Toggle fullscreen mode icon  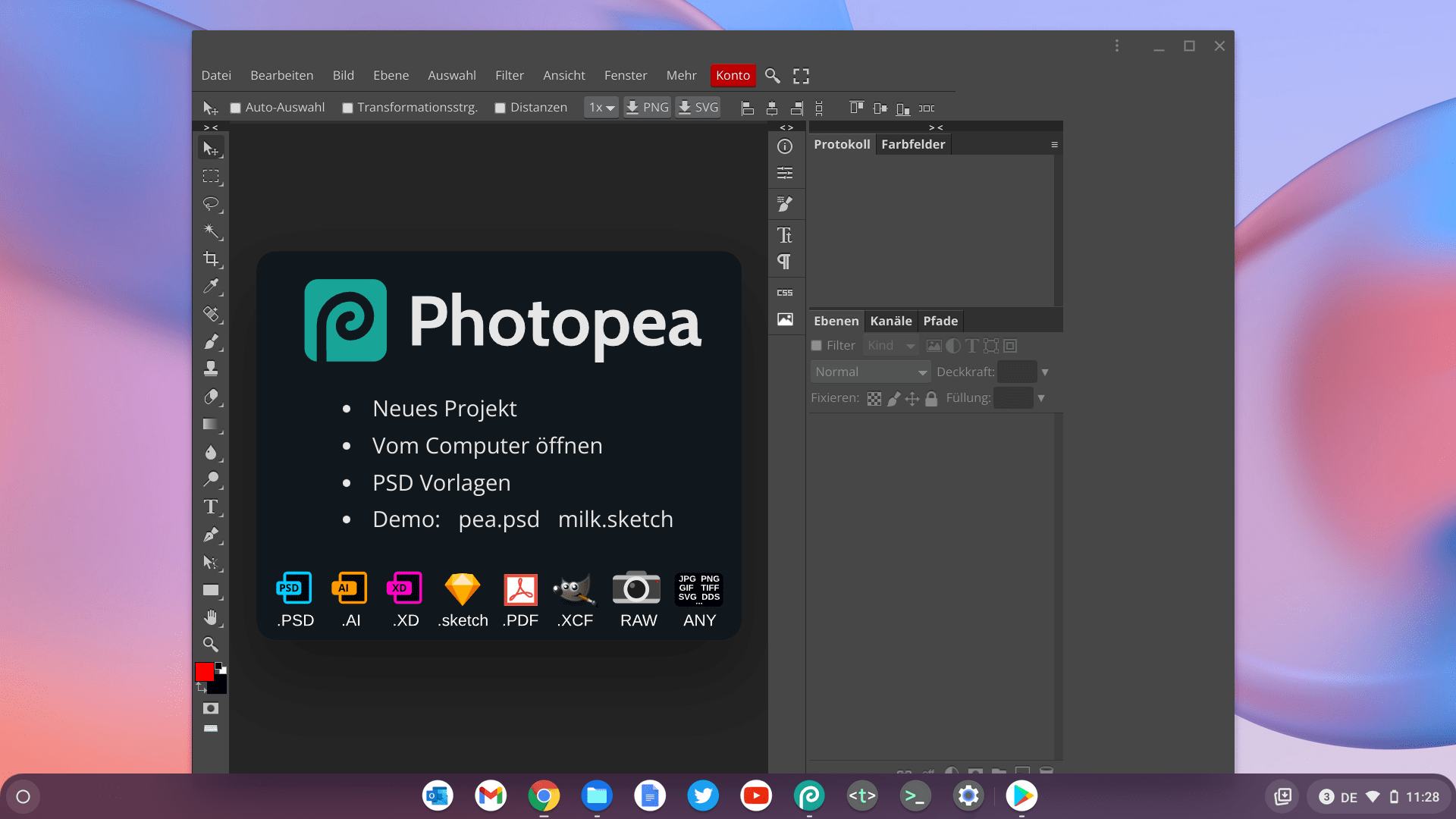pos(801,75)
